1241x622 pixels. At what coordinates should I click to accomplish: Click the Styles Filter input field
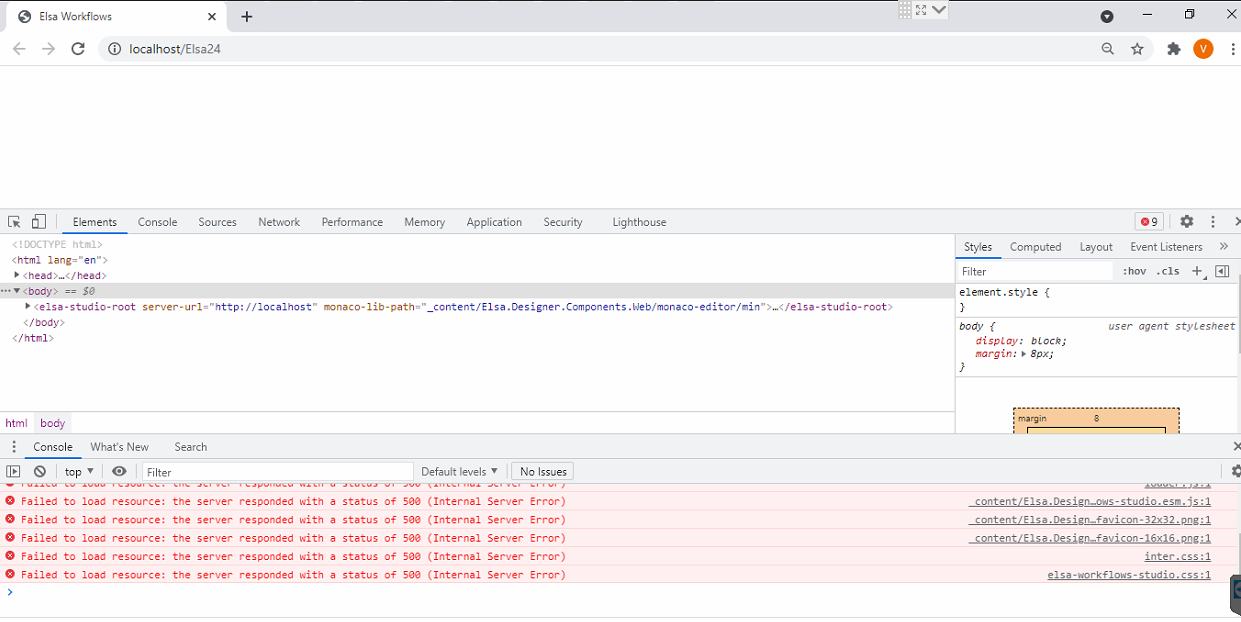tap(1035, 271)
